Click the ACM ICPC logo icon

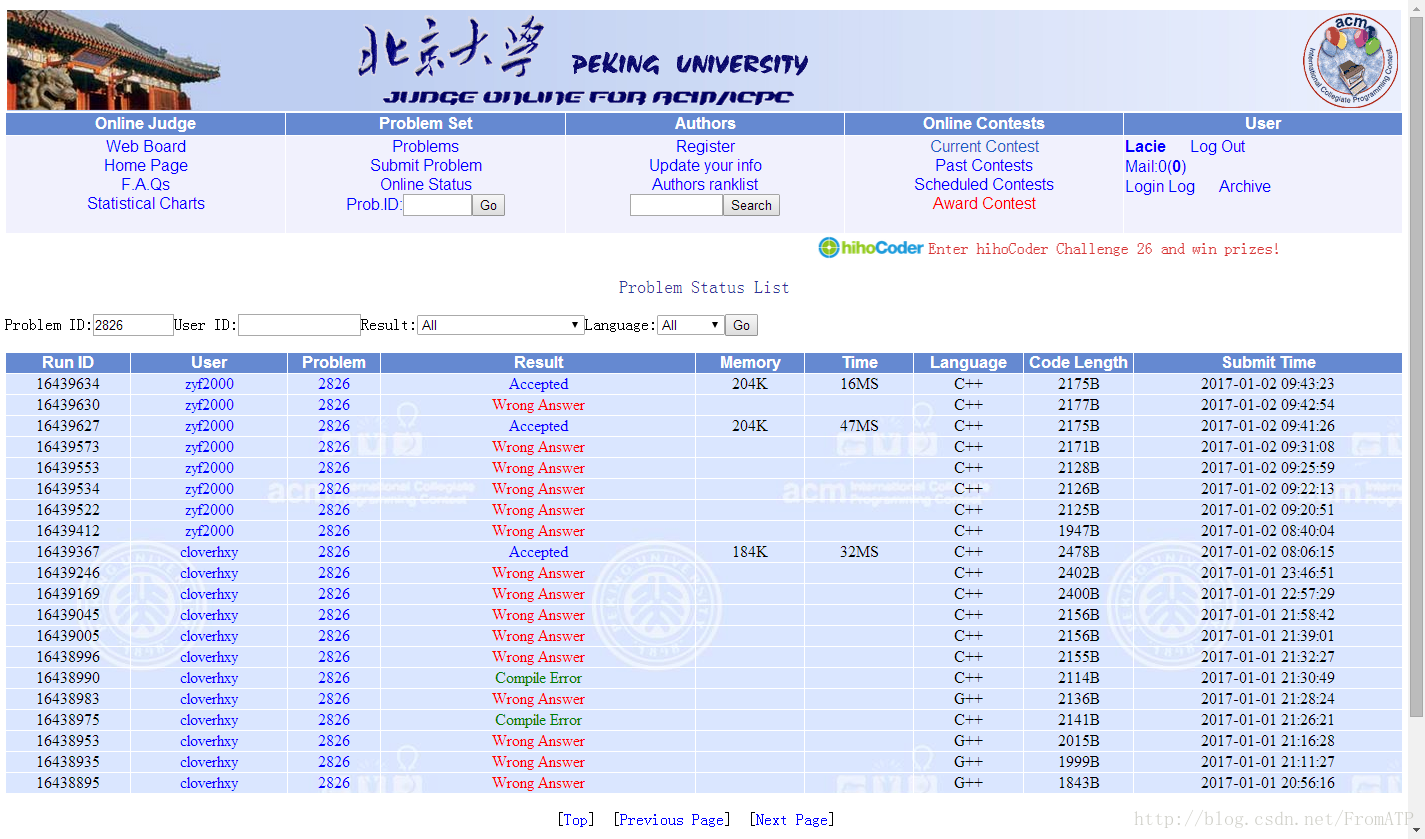click(1350, 60)
